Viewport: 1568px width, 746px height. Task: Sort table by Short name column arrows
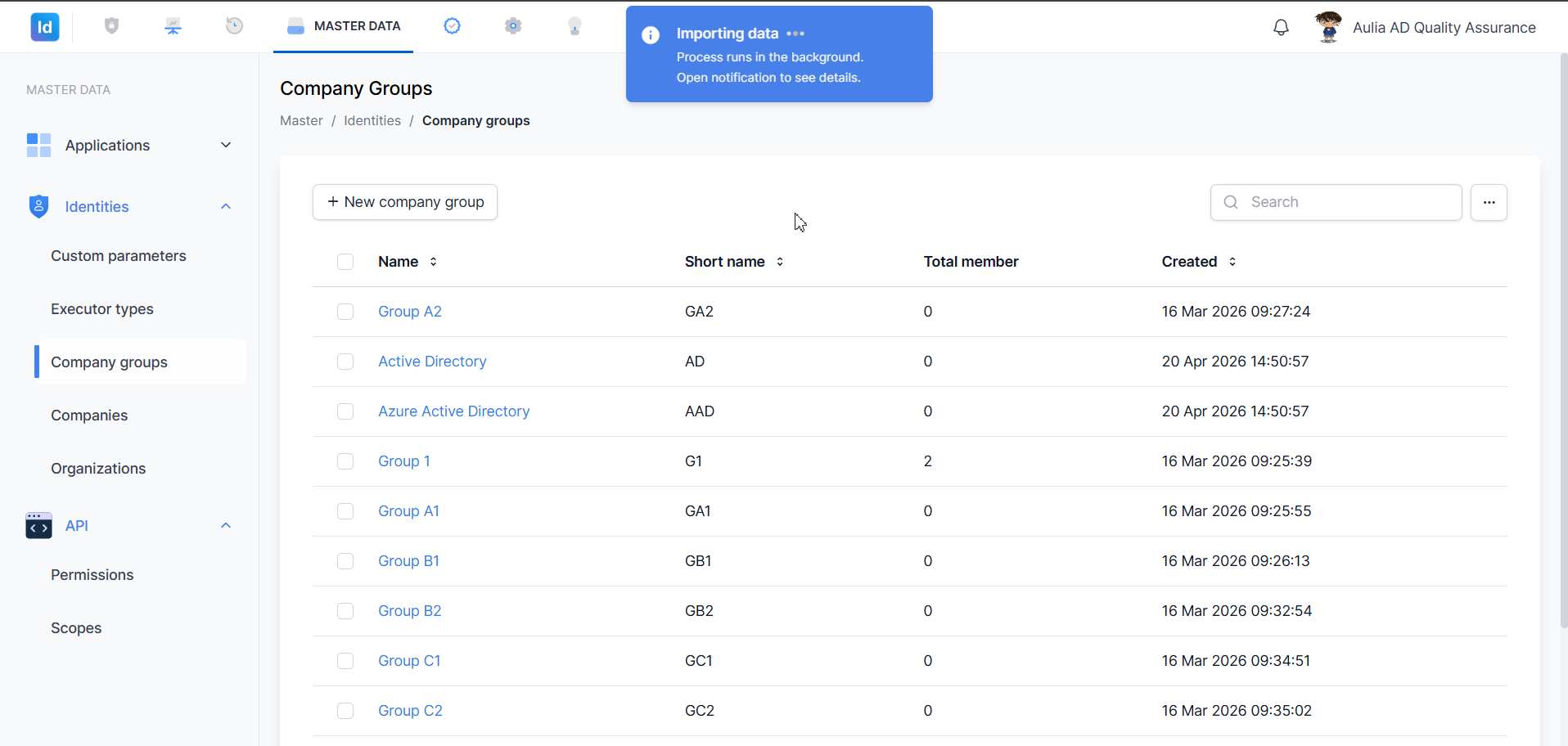[780, 262]
